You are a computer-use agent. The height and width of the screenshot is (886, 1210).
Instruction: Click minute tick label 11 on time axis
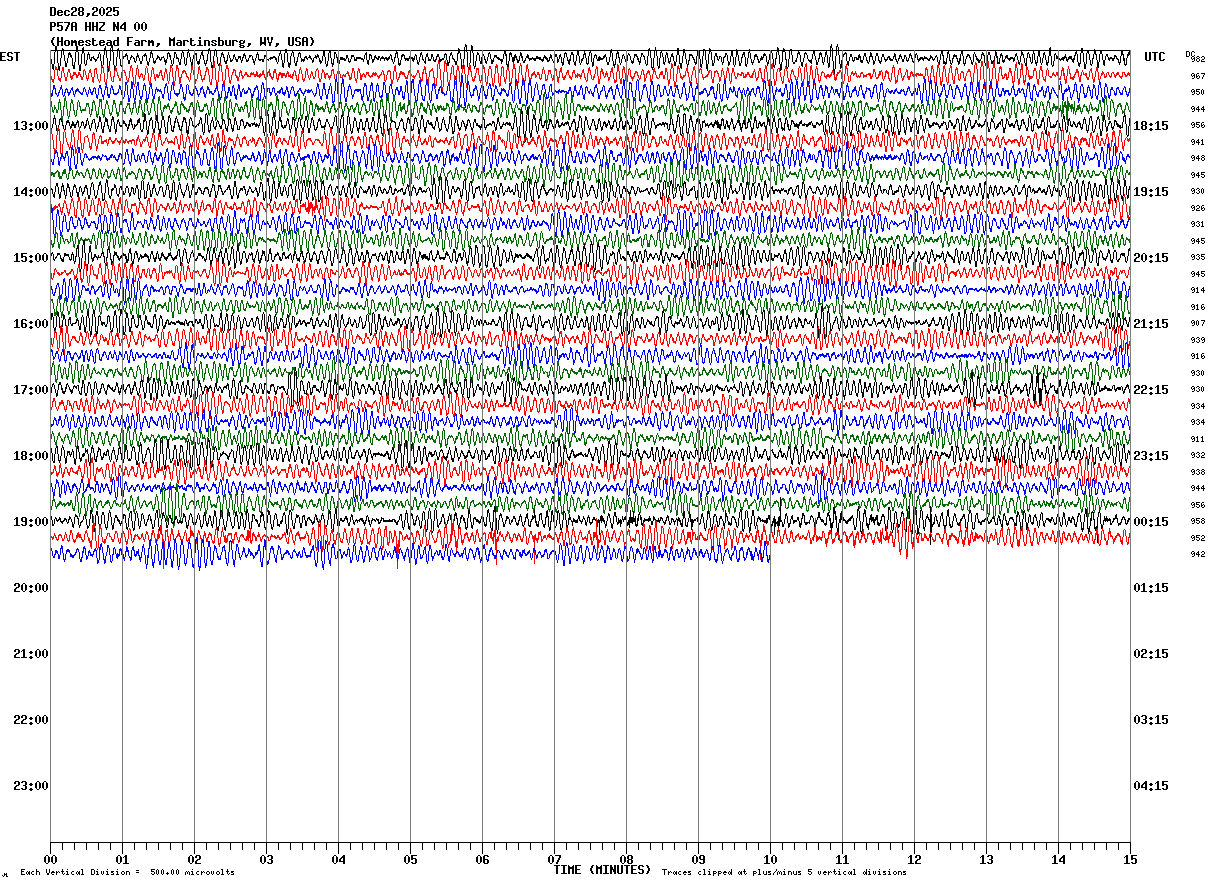[x=842, y=859]
